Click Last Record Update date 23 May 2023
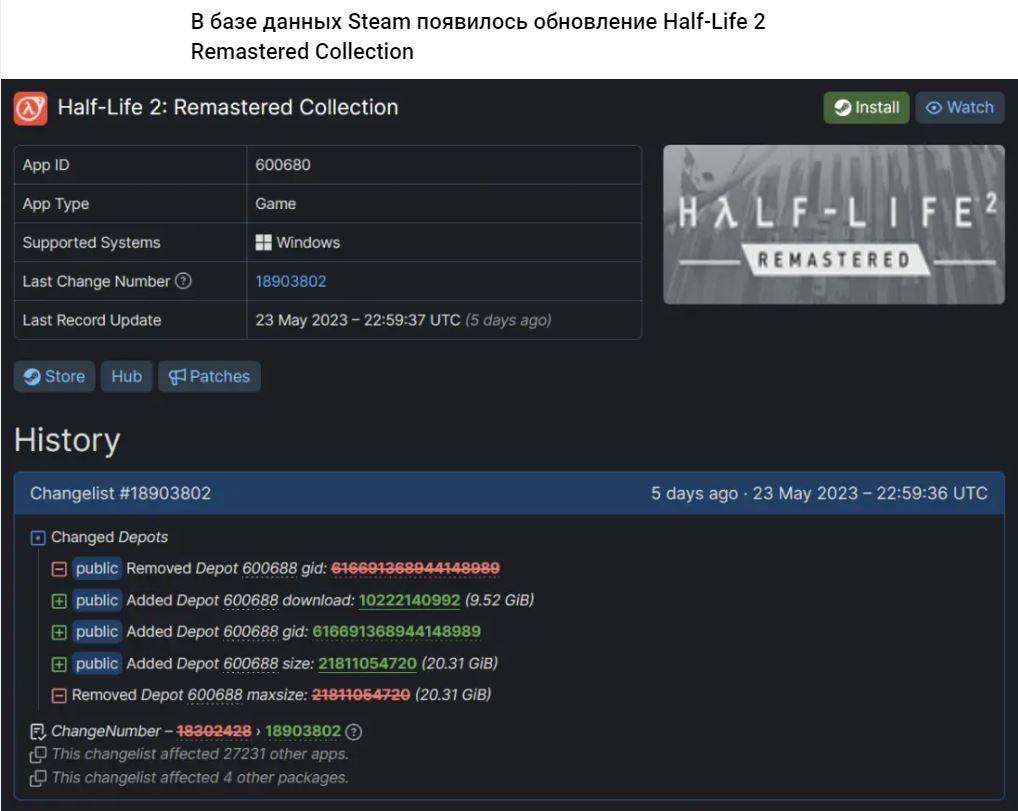The width and height of the screenshot is (1018, 811). click(301, 320)
